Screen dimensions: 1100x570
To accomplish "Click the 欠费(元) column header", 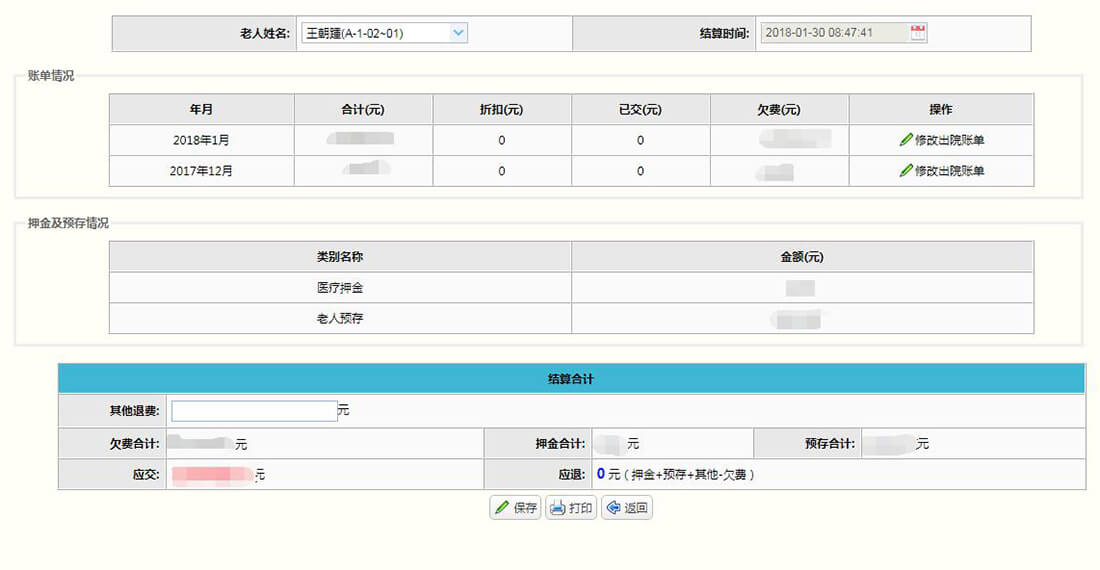I will coord(779,110).
